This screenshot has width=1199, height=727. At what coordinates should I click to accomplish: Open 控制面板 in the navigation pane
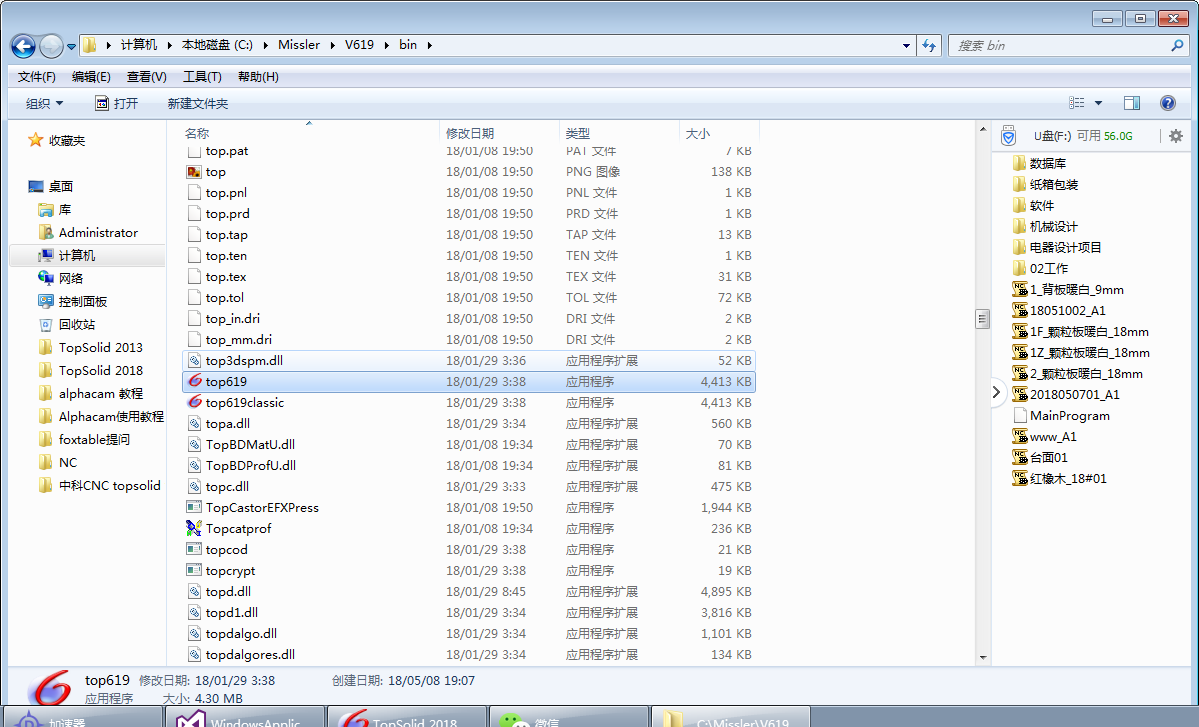[x=73, y=300]
